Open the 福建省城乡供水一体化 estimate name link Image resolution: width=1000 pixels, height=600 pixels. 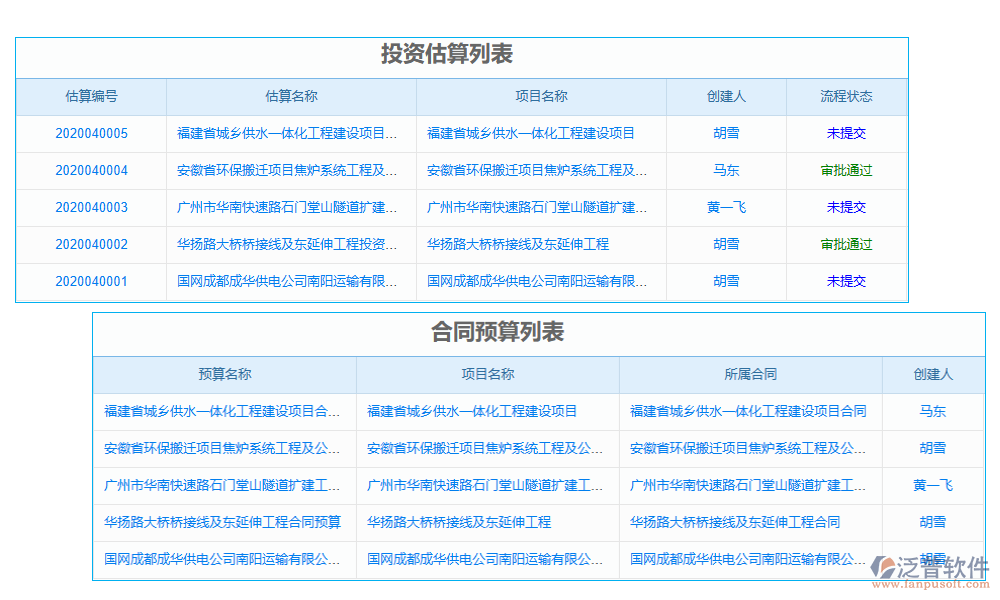(290, 134)
